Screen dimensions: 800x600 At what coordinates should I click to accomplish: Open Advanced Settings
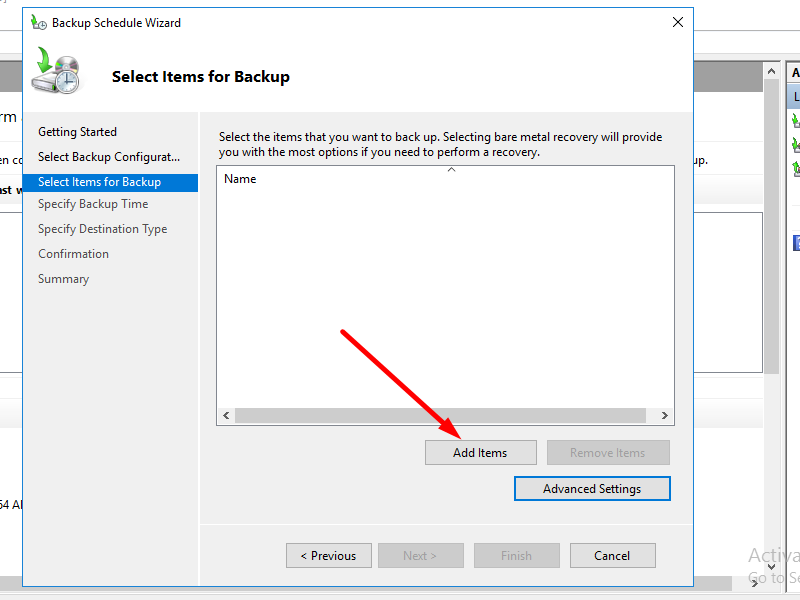pos(591,489)
